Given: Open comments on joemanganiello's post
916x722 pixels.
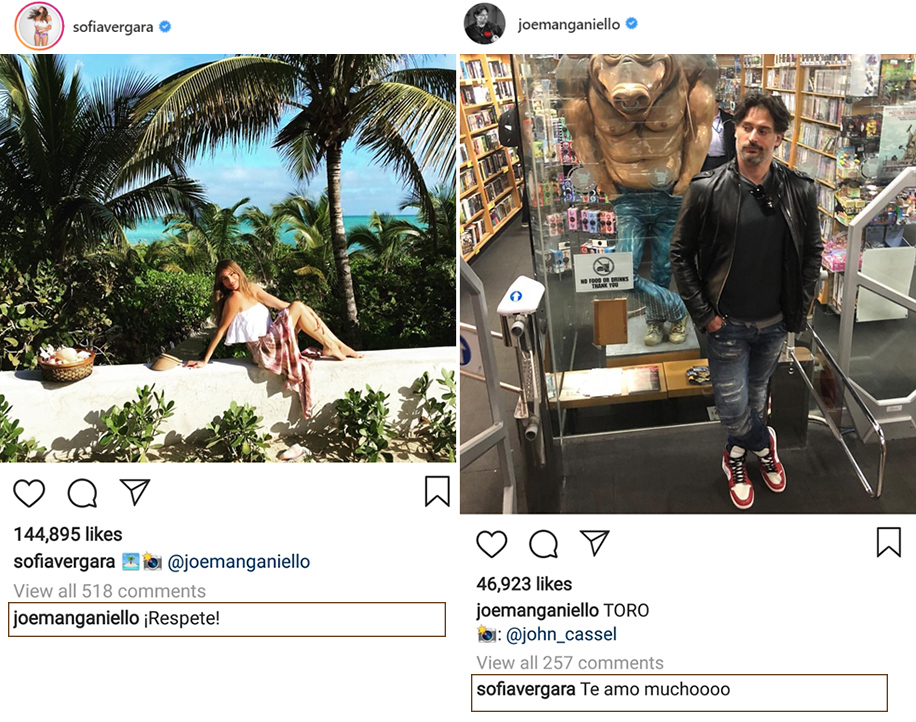Looking at the screenshot, I should coord(543,544).
